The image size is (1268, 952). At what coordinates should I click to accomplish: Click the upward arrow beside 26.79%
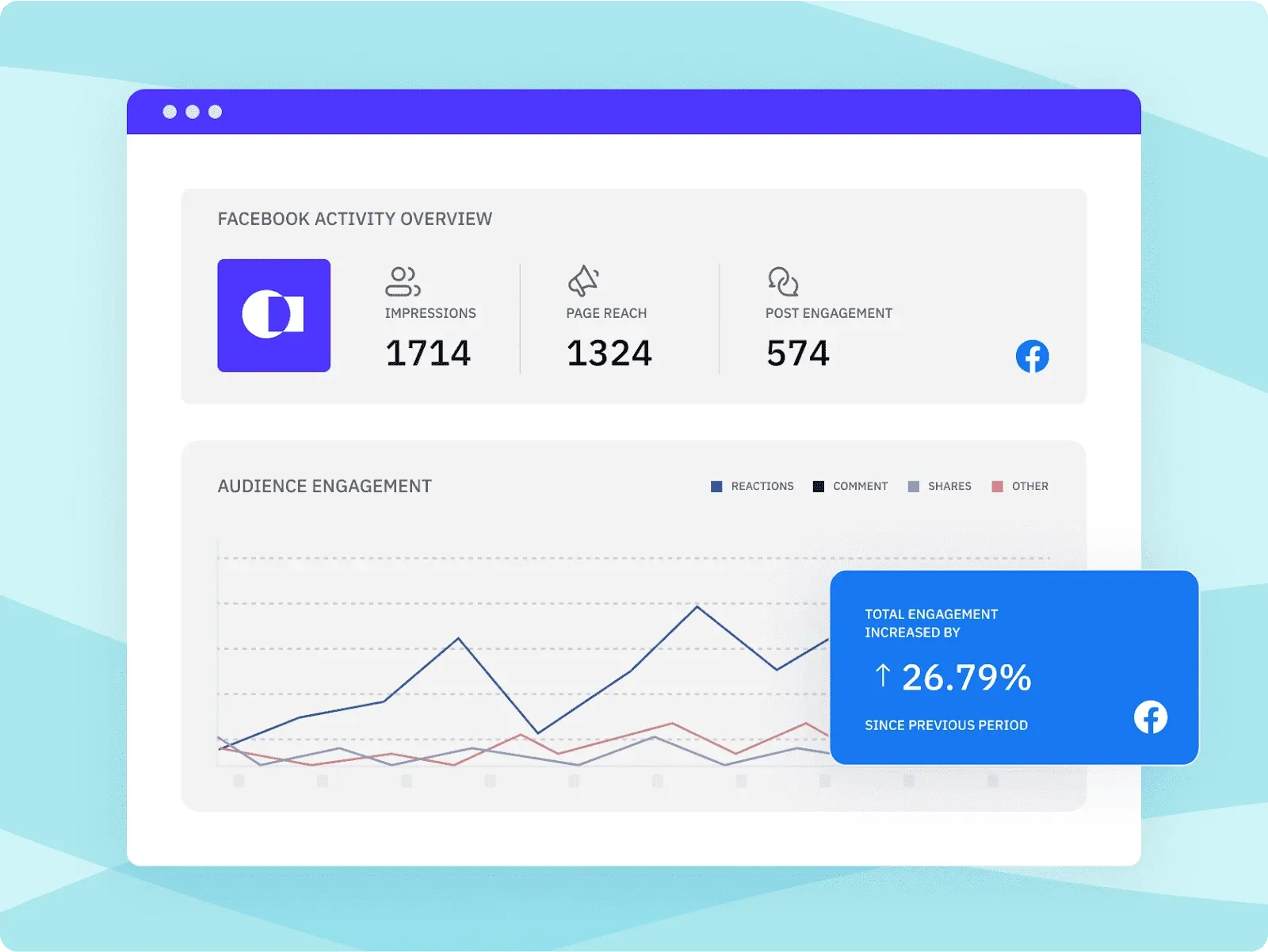882,676
